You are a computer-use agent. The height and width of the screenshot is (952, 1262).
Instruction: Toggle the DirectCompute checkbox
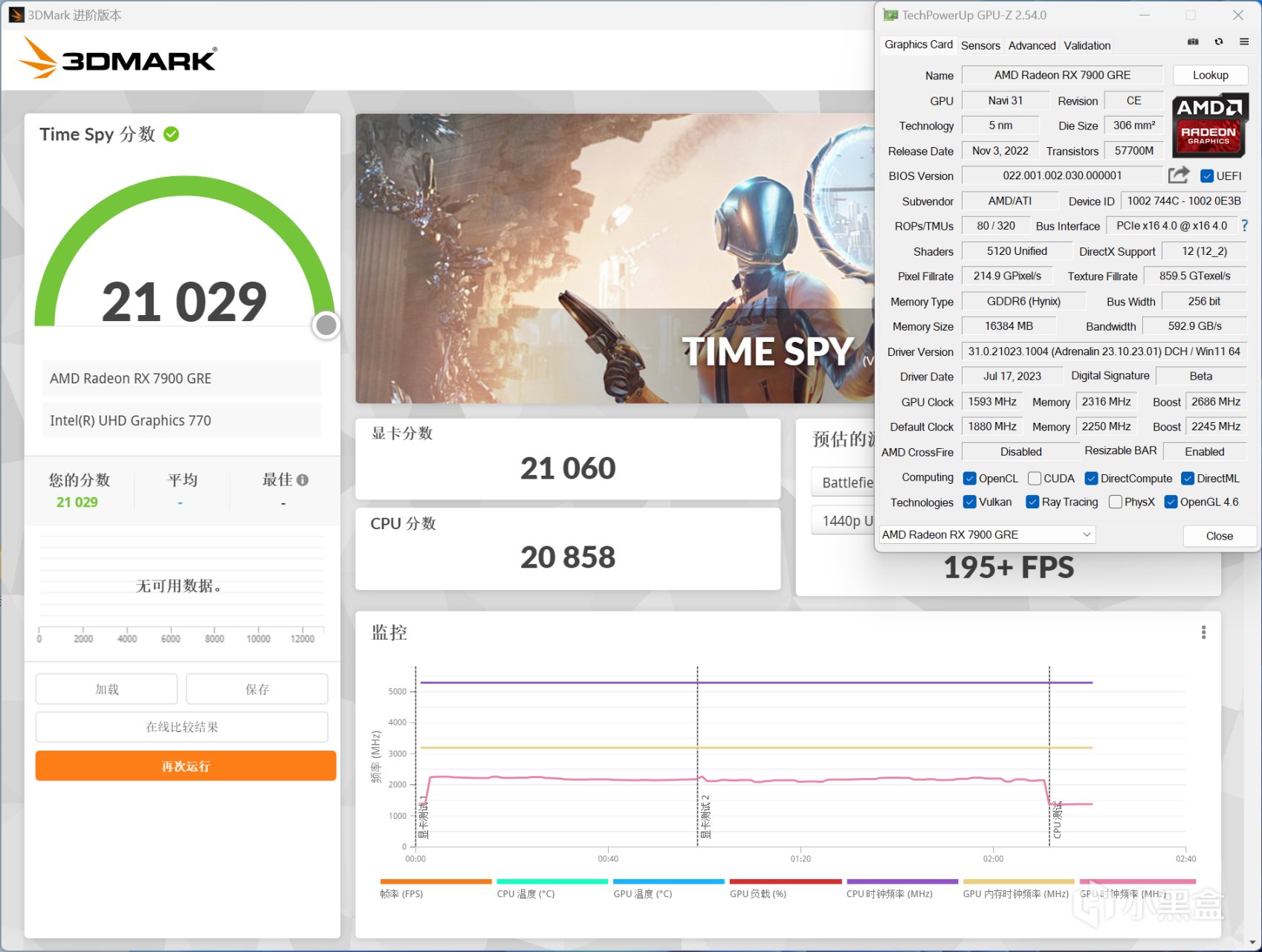coord(1092,479)
